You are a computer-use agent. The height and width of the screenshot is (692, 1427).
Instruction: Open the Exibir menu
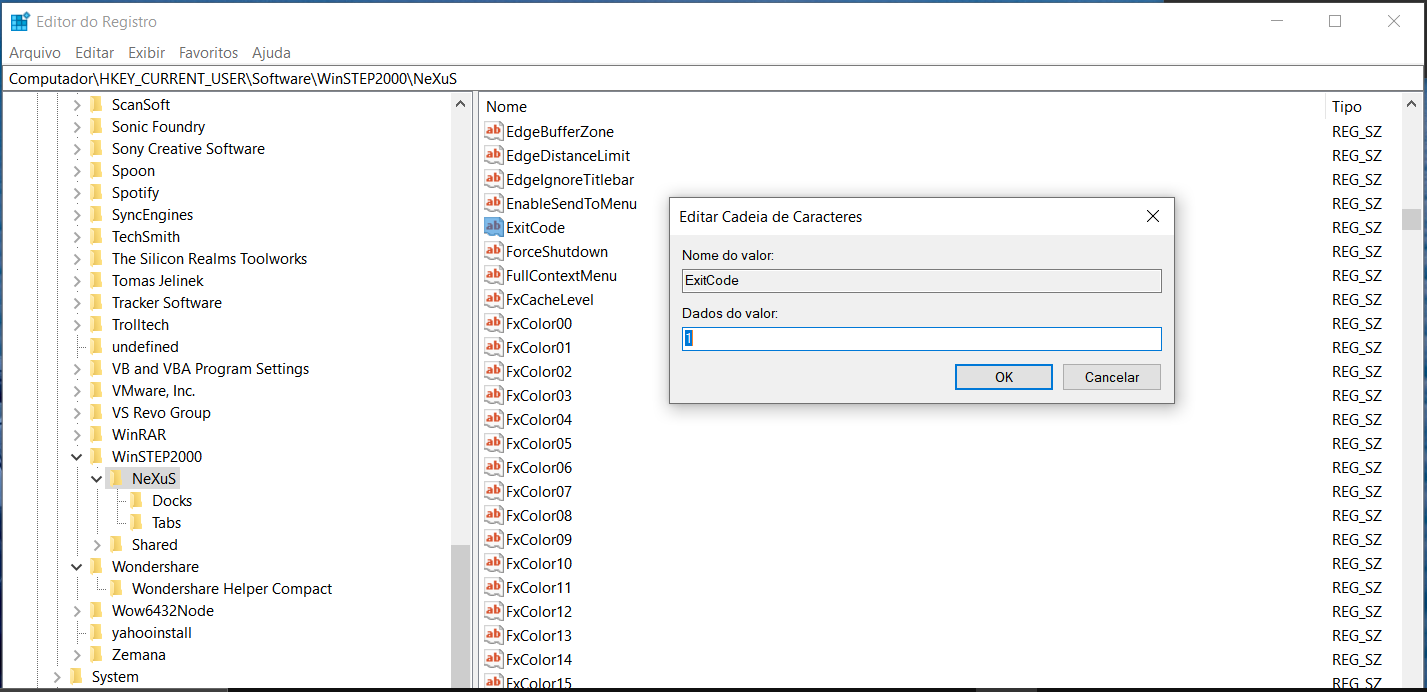[146, 52]
